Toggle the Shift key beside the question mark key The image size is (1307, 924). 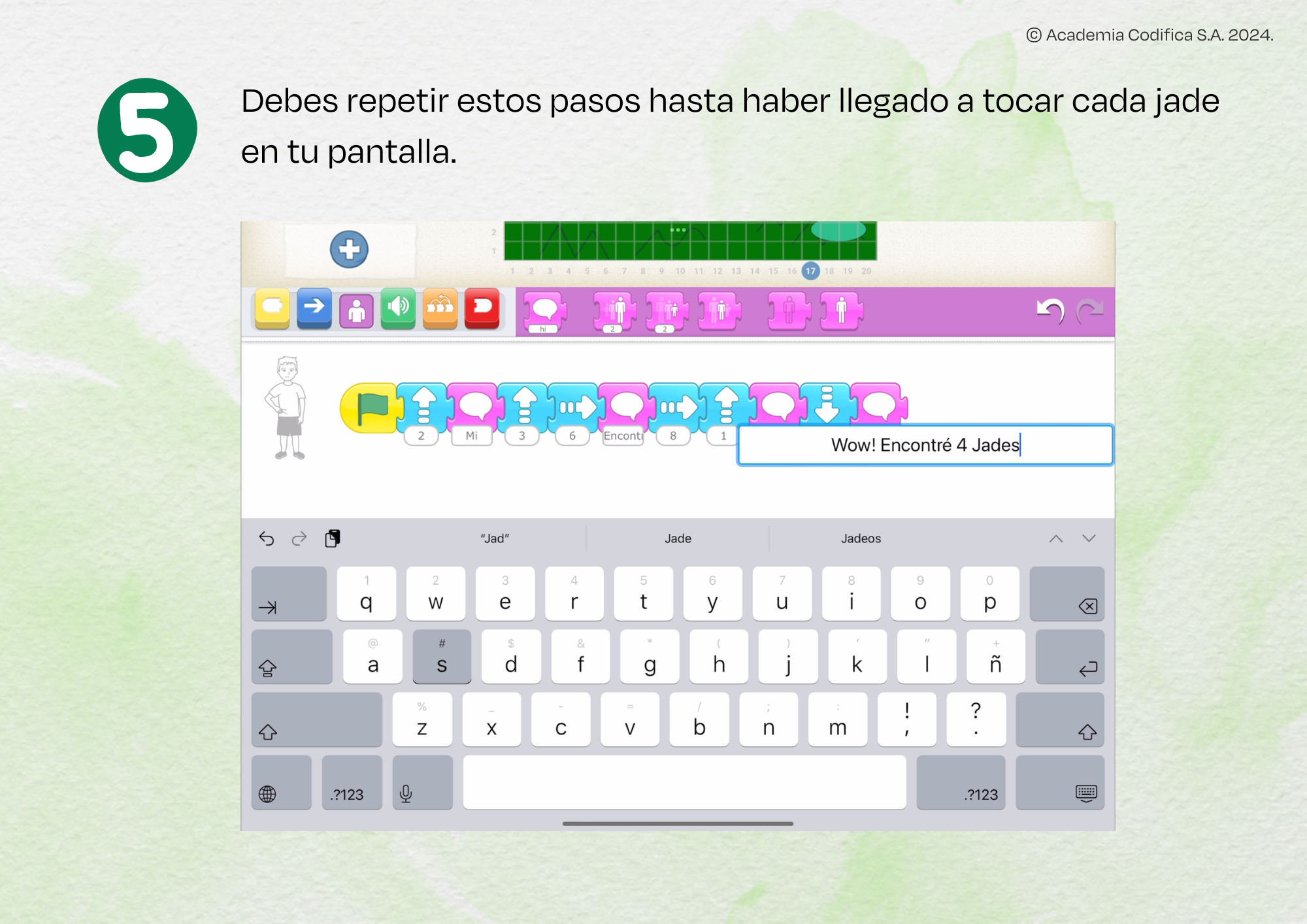tap(1060, 719)
